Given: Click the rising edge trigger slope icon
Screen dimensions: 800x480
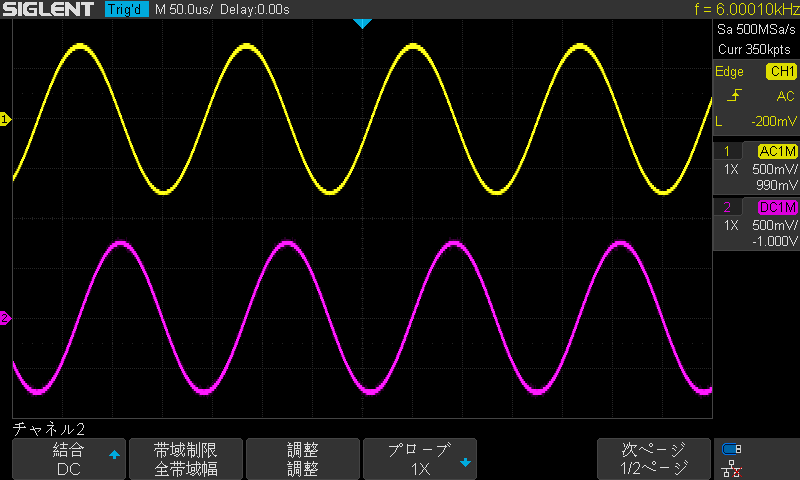Looking at the screenshot, I should (x=734, y=95).
